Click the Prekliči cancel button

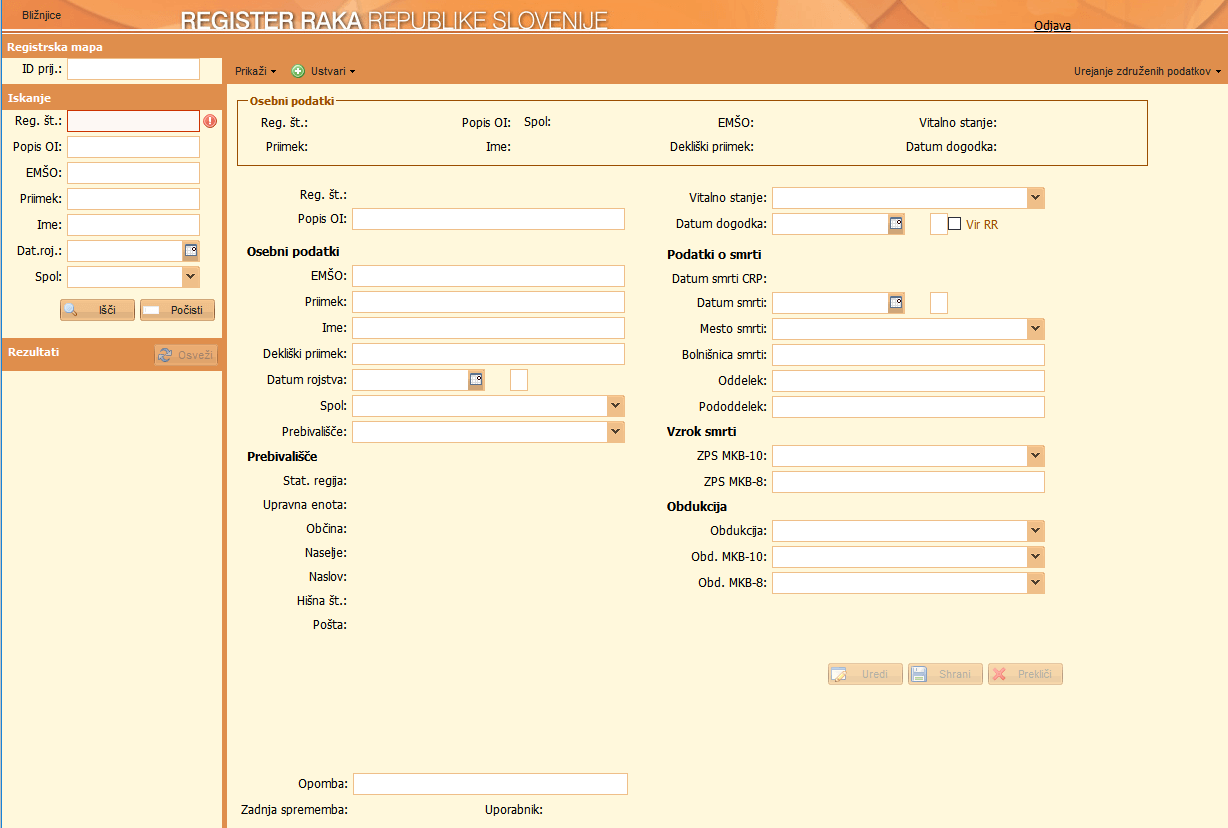[x=1025, y=675]
